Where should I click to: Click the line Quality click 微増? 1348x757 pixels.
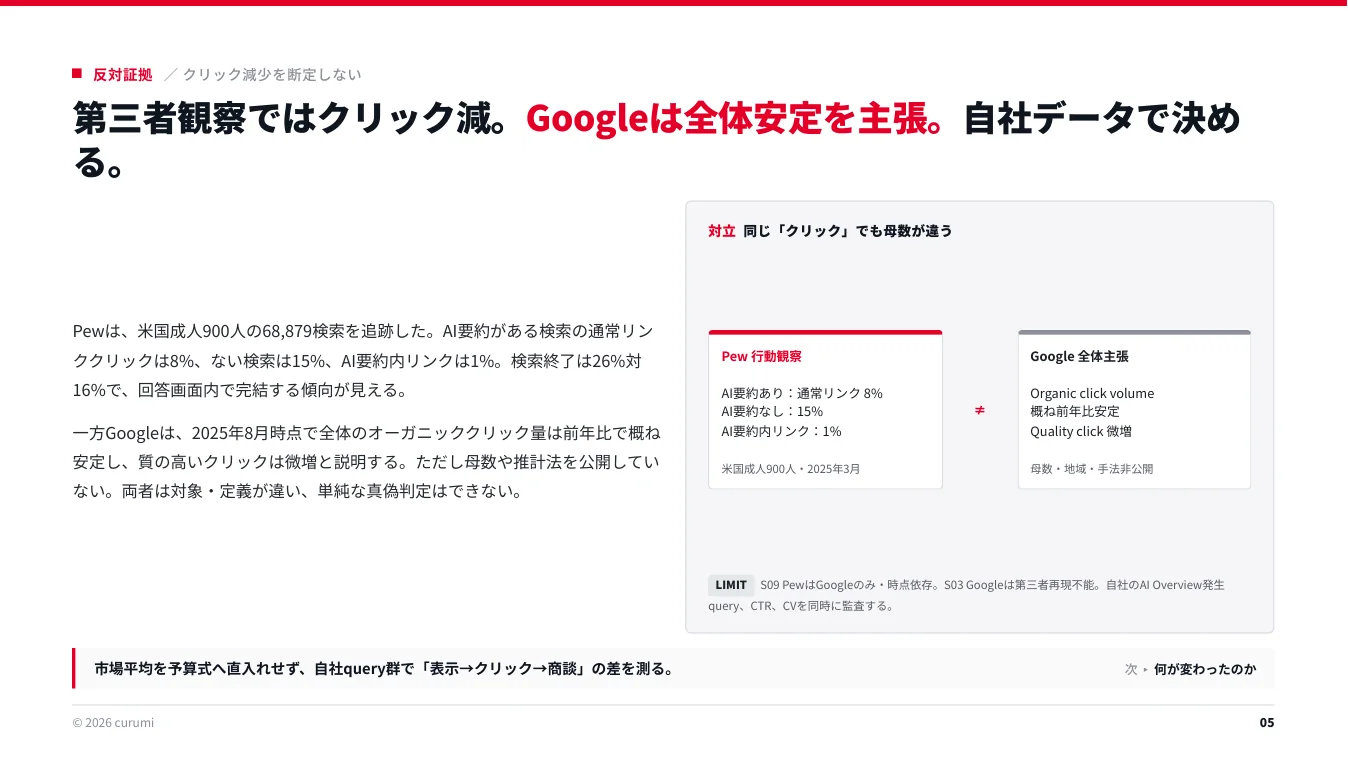pyautogui.click(x=1081, y=431)
